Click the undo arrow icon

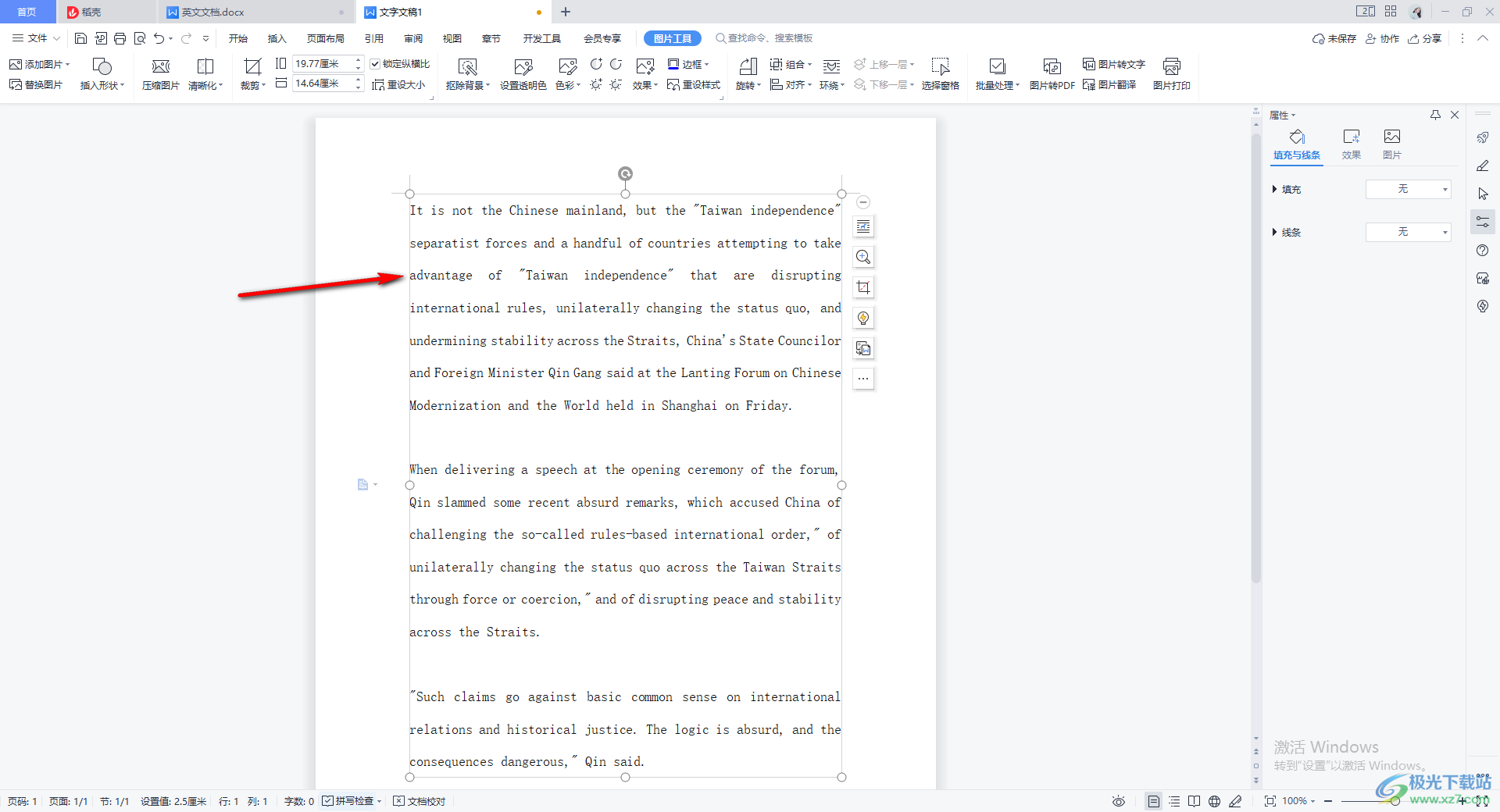[x=159, y=38]
